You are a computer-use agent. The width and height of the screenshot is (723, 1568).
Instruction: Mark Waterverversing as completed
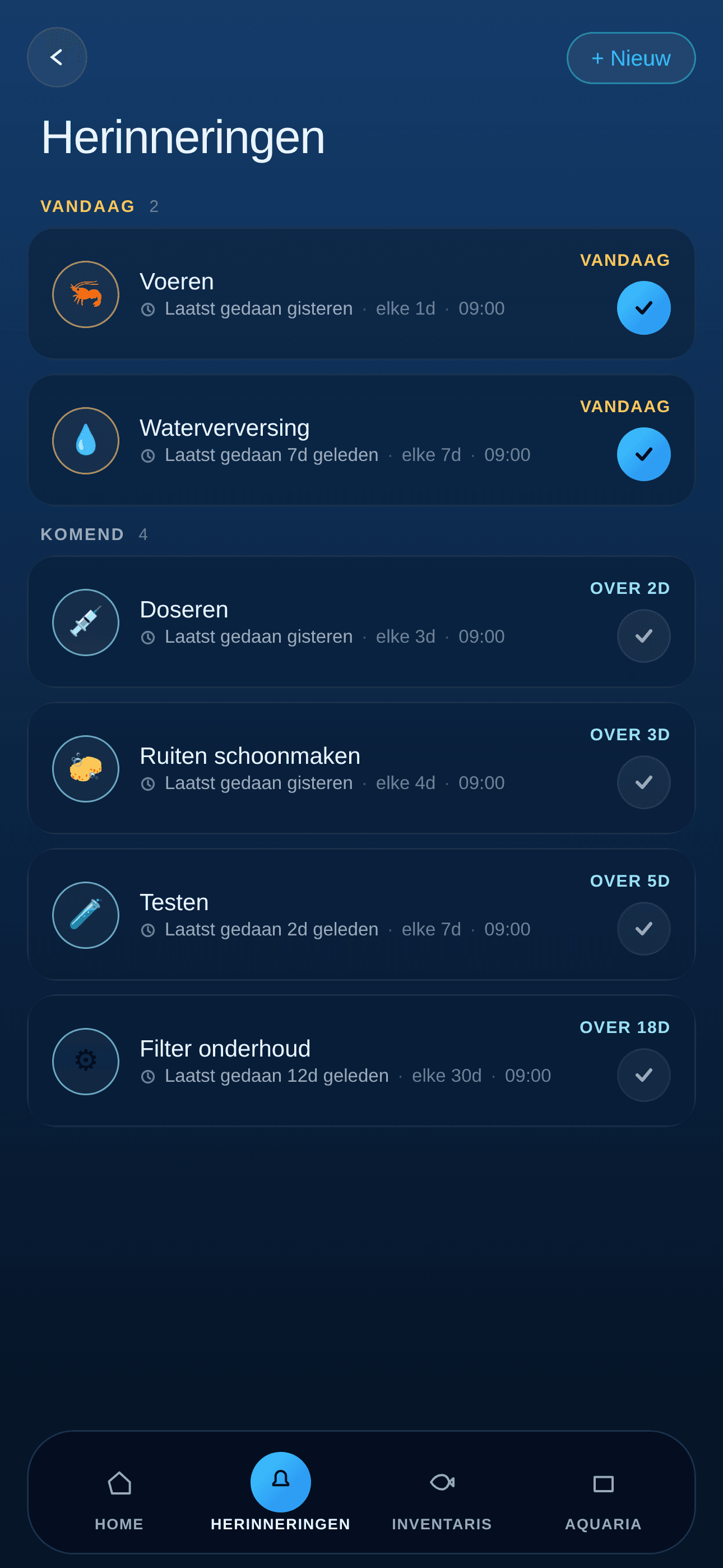[x=644, y=454]
